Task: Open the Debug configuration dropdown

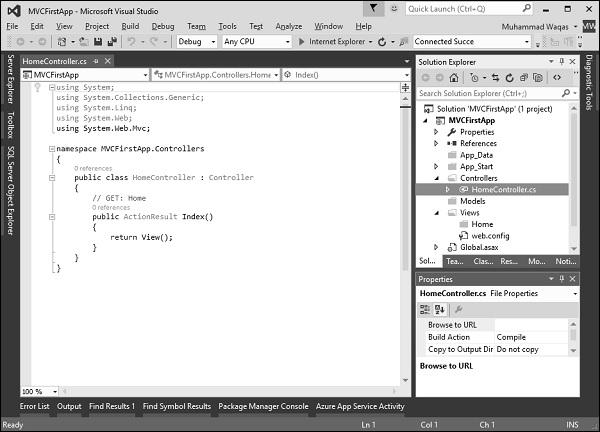Action: [213, 42]
